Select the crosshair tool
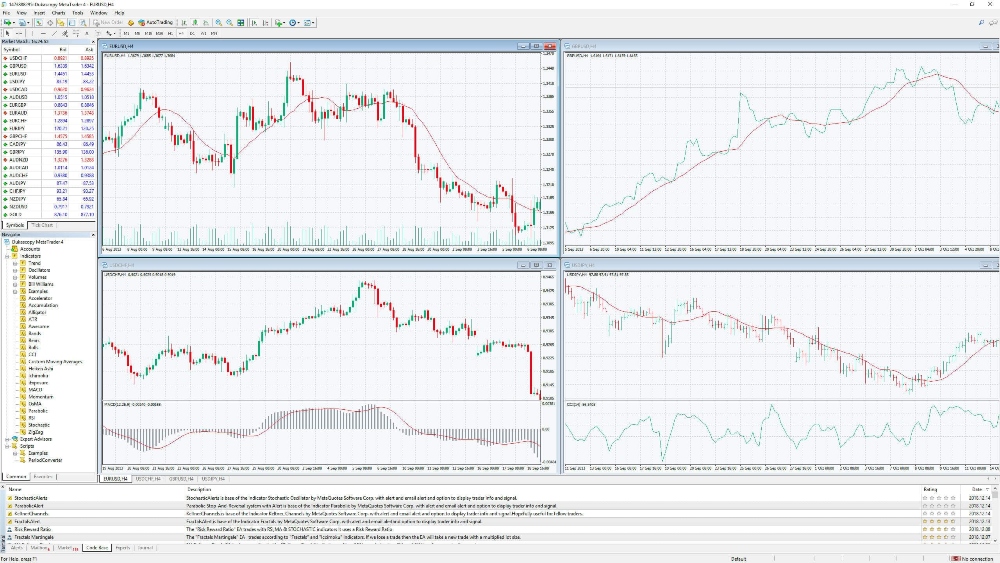 (x=17, y=33)
